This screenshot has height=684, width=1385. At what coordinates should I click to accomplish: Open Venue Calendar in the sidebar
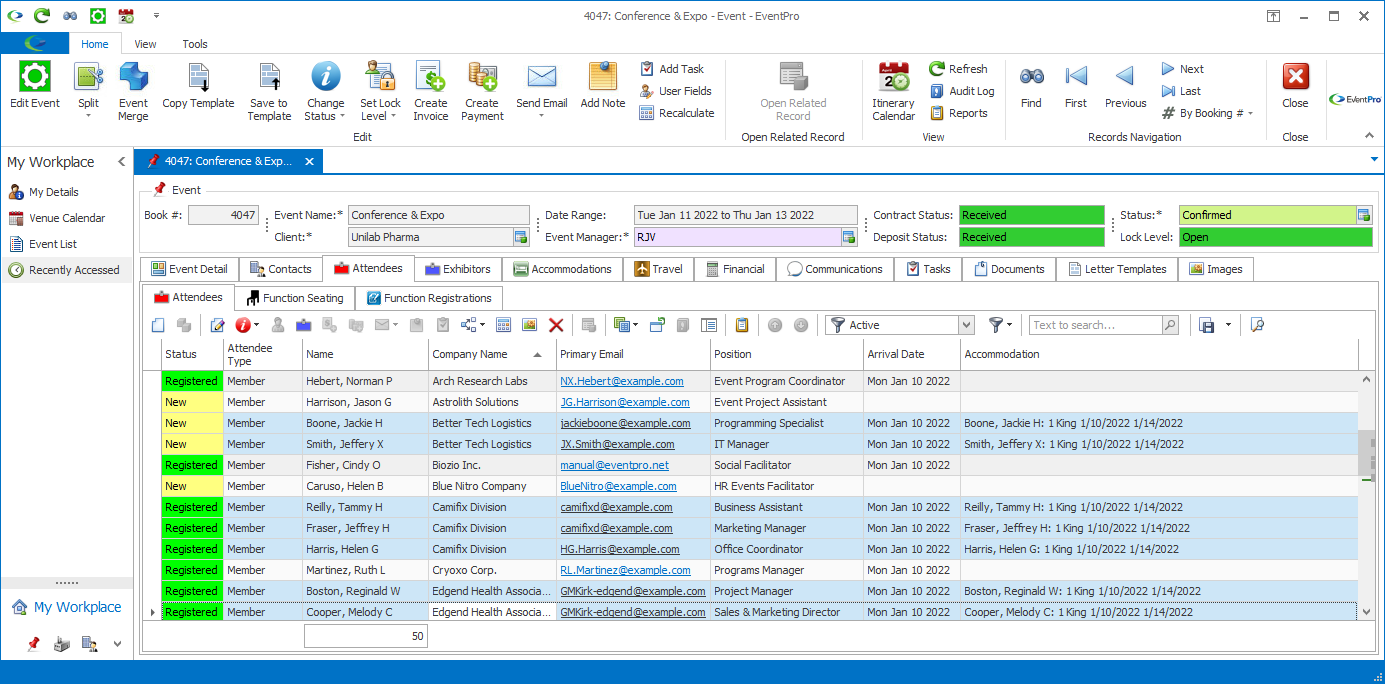coord(67,218)
